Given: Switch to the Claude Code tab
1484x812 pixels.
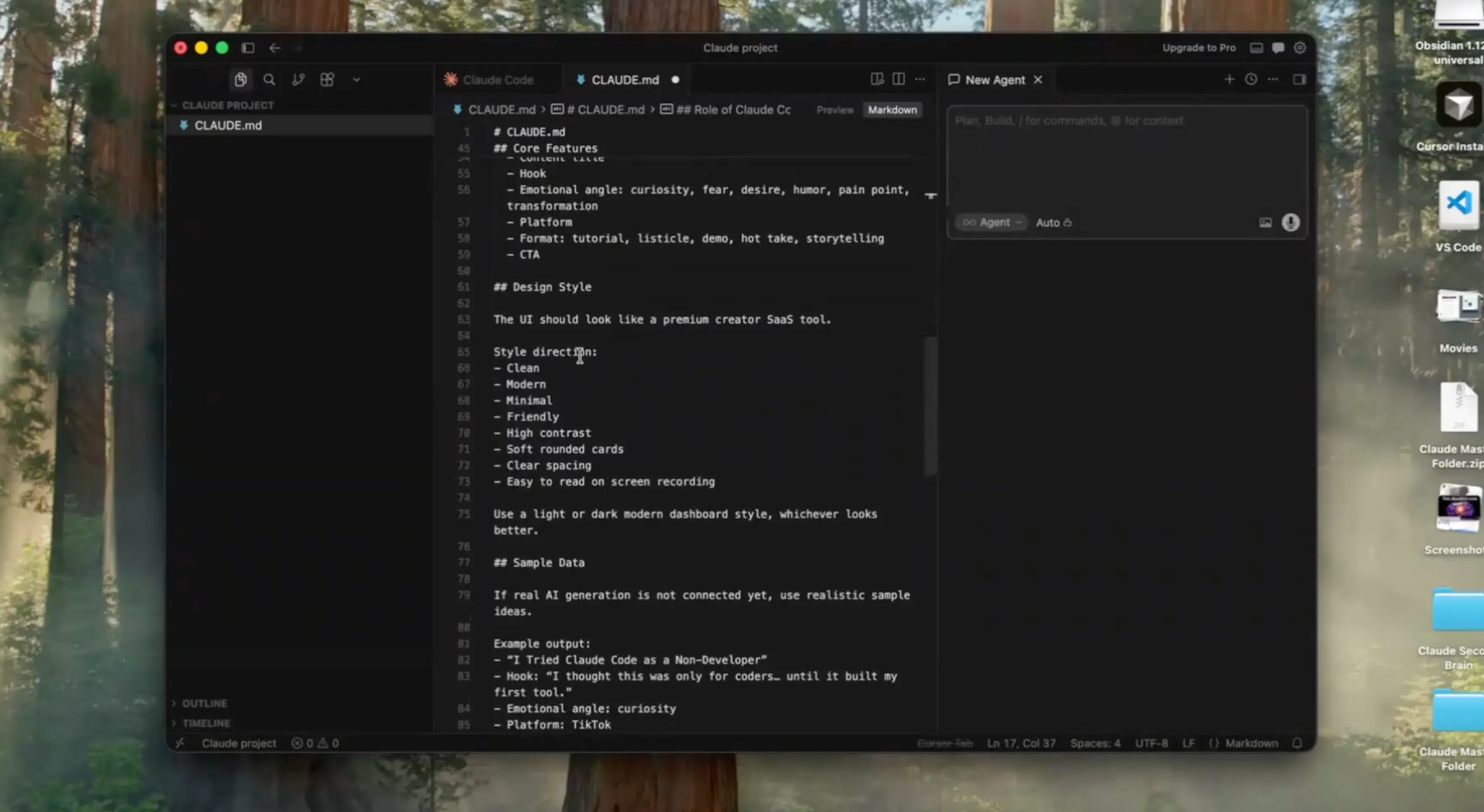Looking at the screenshot, I should 489,80.
